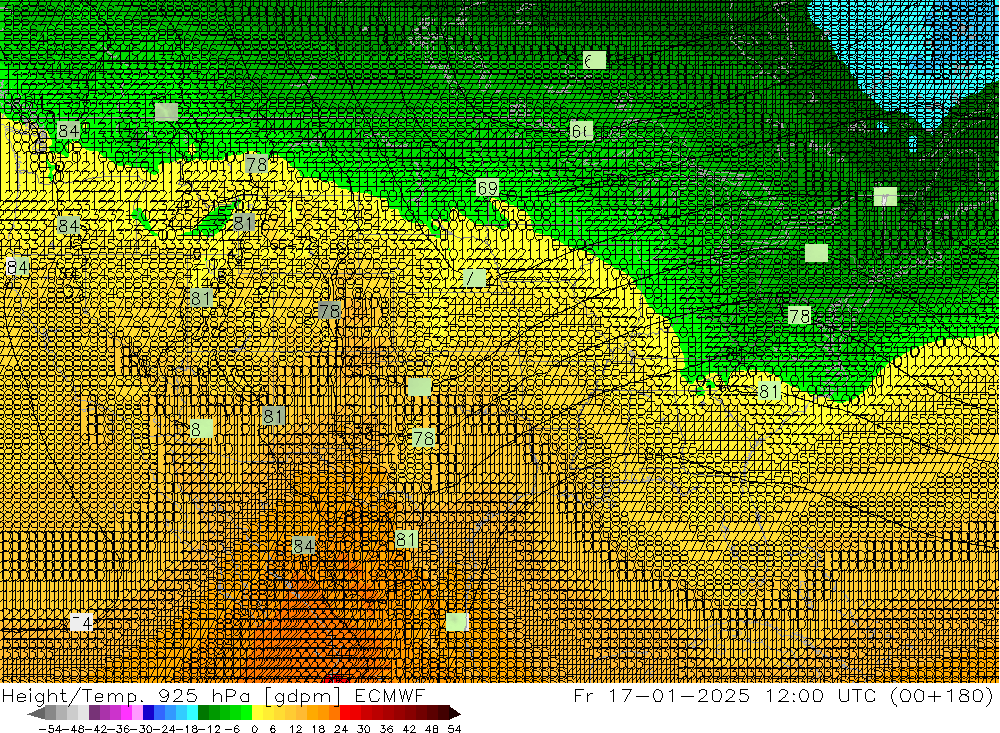Pick the bright yellow legend swatch
The width and height of the screenshot is (1000, 733).
[258, 713]
